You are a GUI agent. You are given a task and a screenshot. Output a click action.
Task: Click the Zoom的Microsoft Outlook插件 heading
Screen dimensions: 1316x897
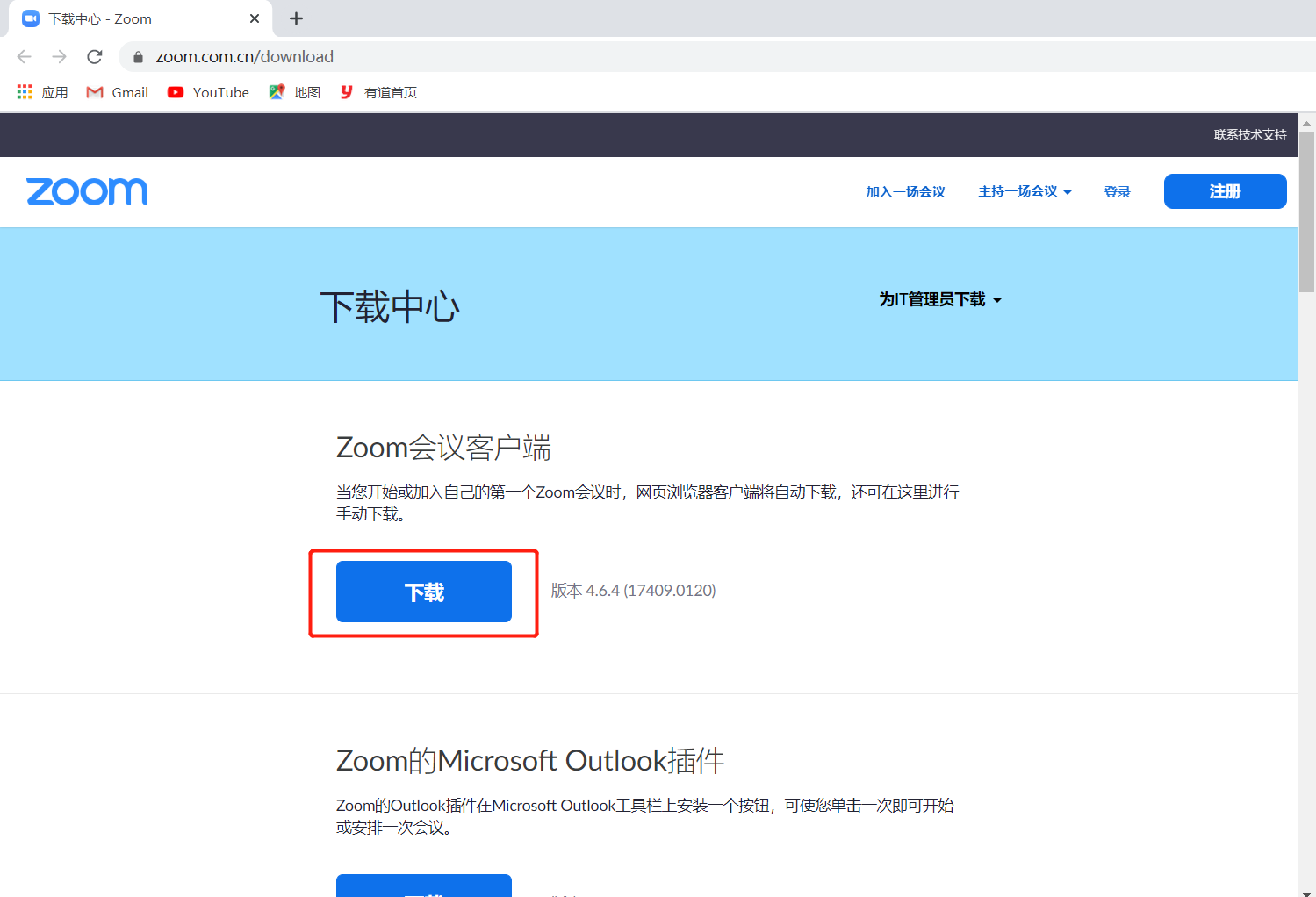pyautogui.click(x=530, y=760)
